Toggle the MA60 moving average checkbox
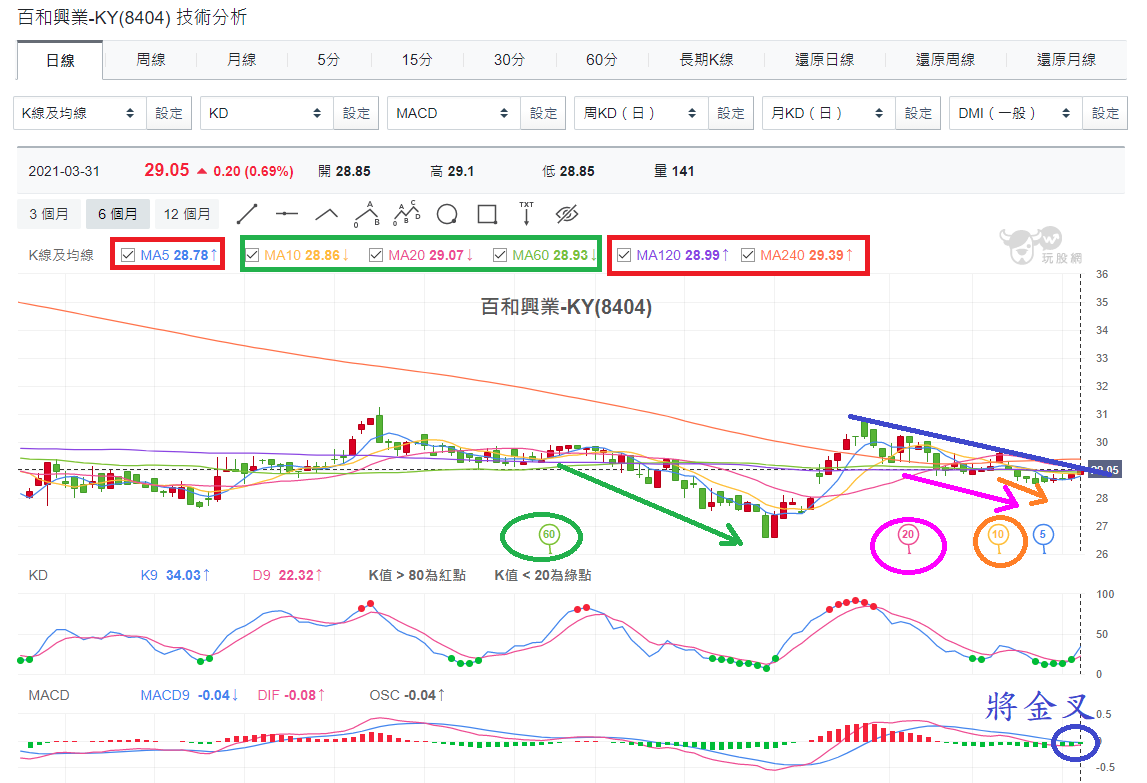 [x=500, y=255]
